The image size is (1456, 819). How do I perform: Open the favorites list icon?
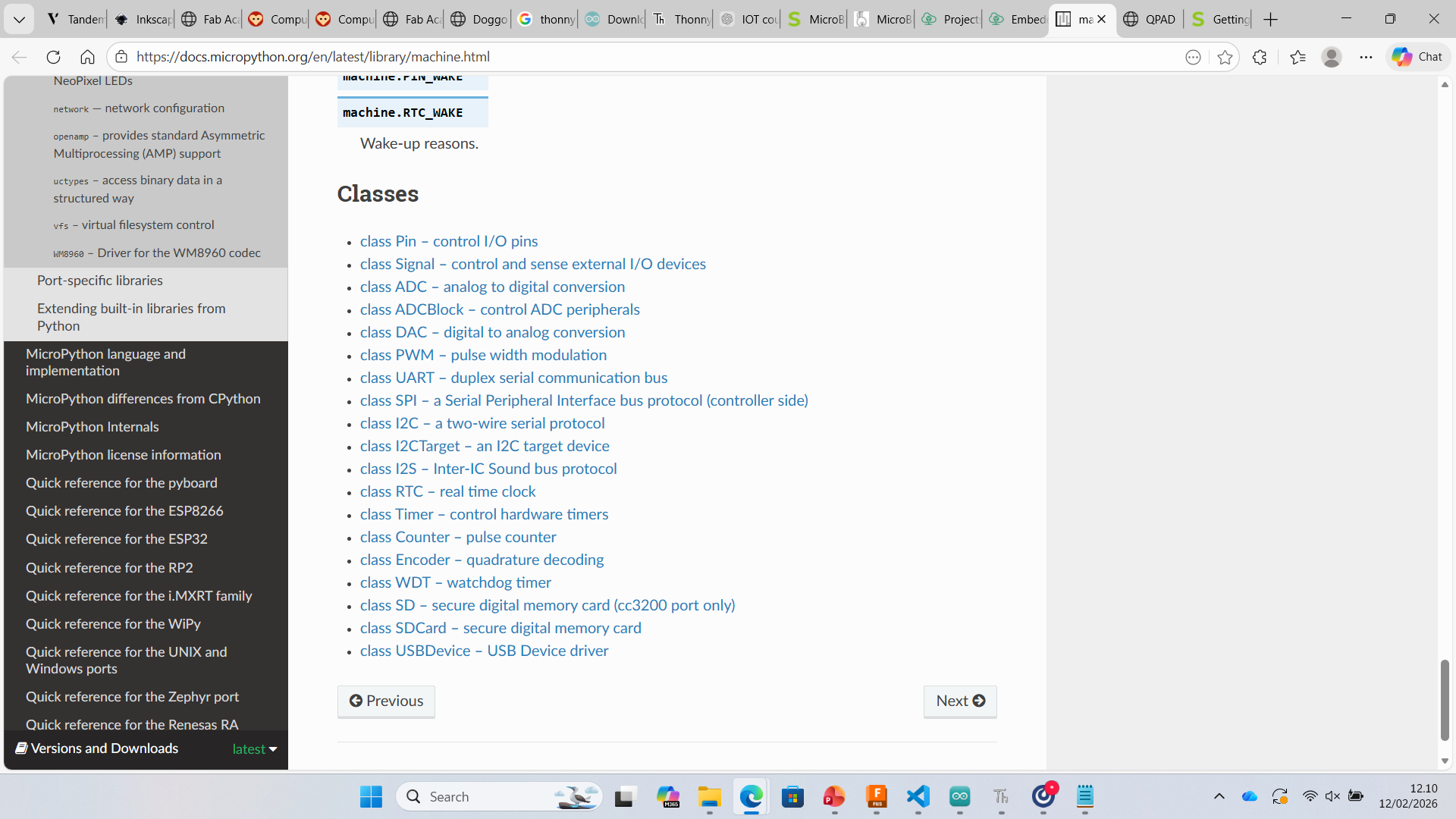pyautogui.click(x=1298, y=57)
